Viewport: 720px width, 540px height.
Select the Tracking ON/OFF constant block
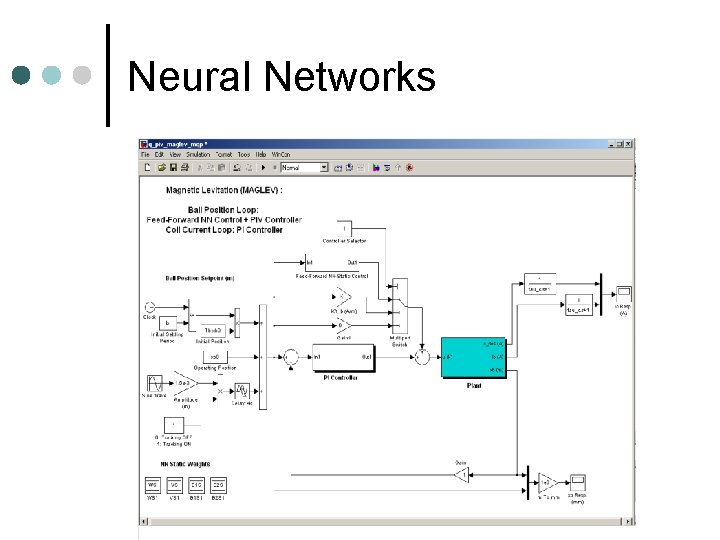pos(174,425)
